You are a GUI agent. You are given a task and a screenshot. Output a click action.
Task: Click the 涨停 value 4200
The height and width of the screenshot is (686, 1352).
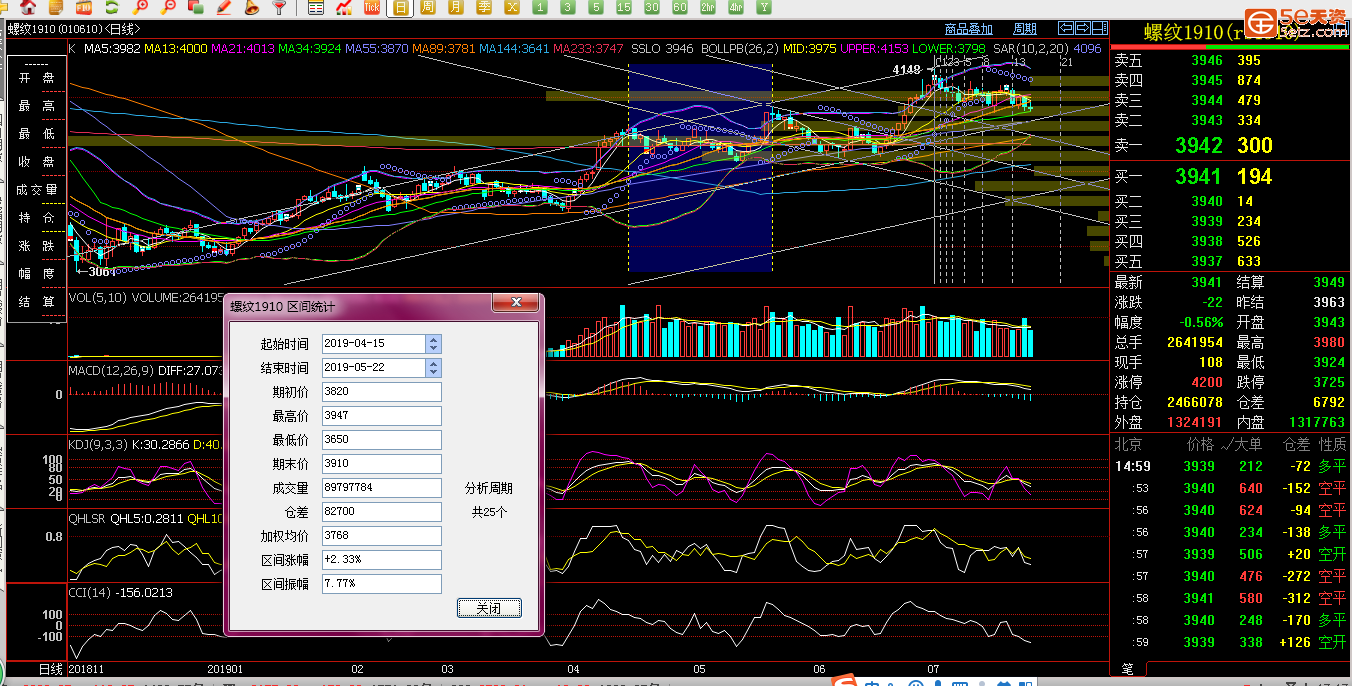[x=1206, y=382]
